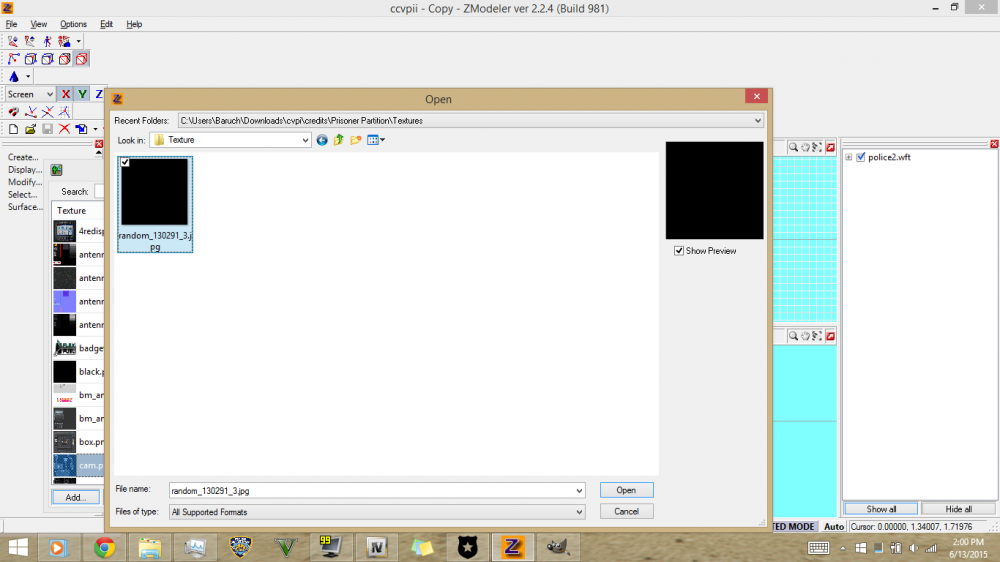Click the Add... texture button
The height and width of the screenshot is (562, 1000).
coord(75,497)
